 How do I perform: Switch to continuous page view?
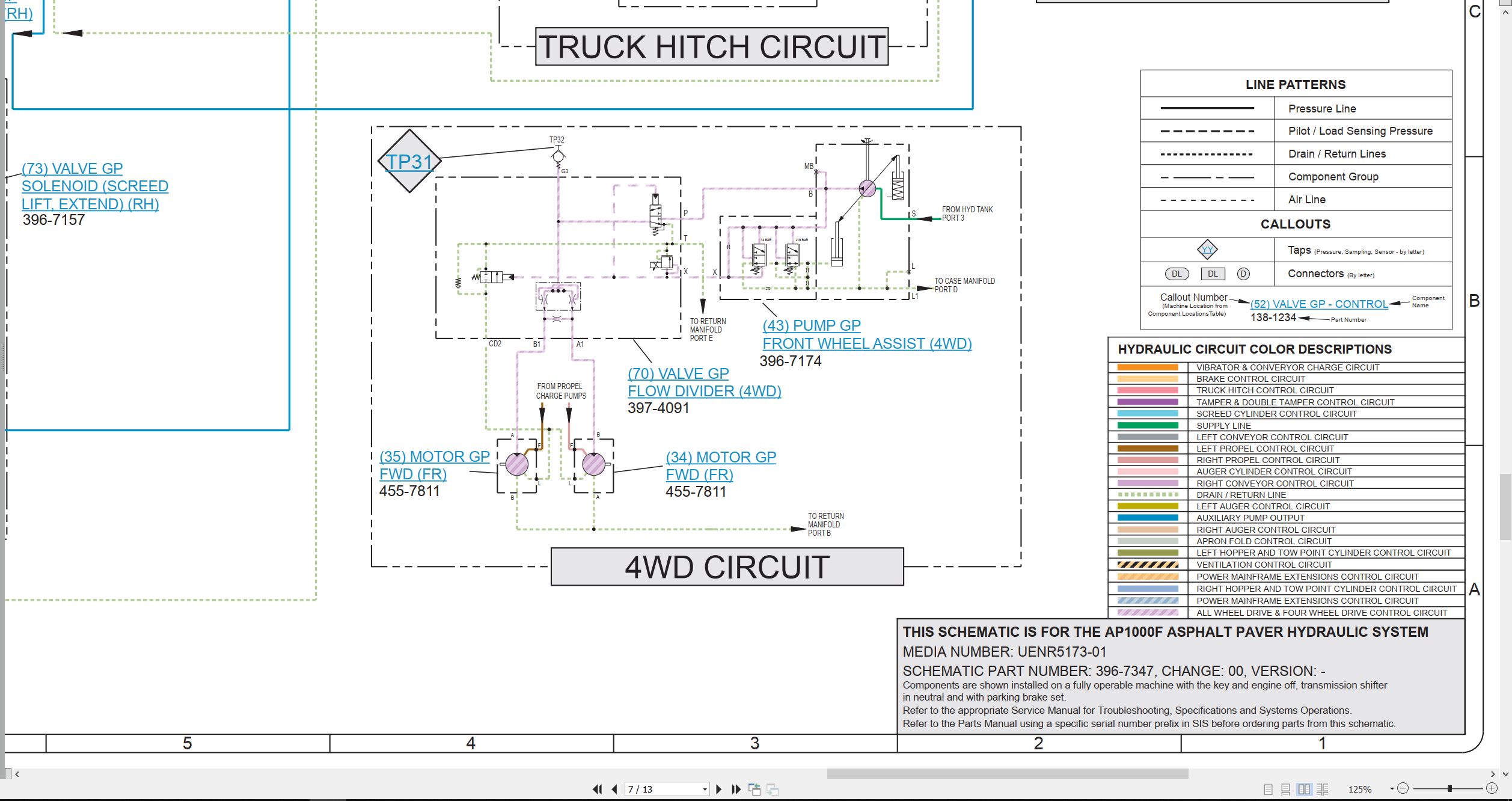pos(1285,789)
